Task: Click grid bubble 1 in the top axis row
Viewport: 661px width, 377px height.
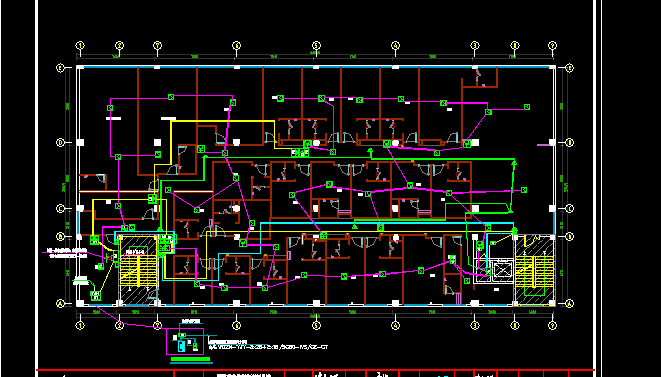Action: [80, 45]
